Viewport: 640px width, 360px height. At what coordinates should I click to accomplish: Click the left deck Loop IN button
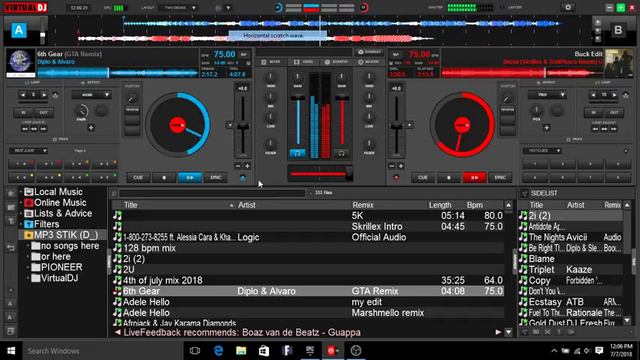click(x=23, y=113)
